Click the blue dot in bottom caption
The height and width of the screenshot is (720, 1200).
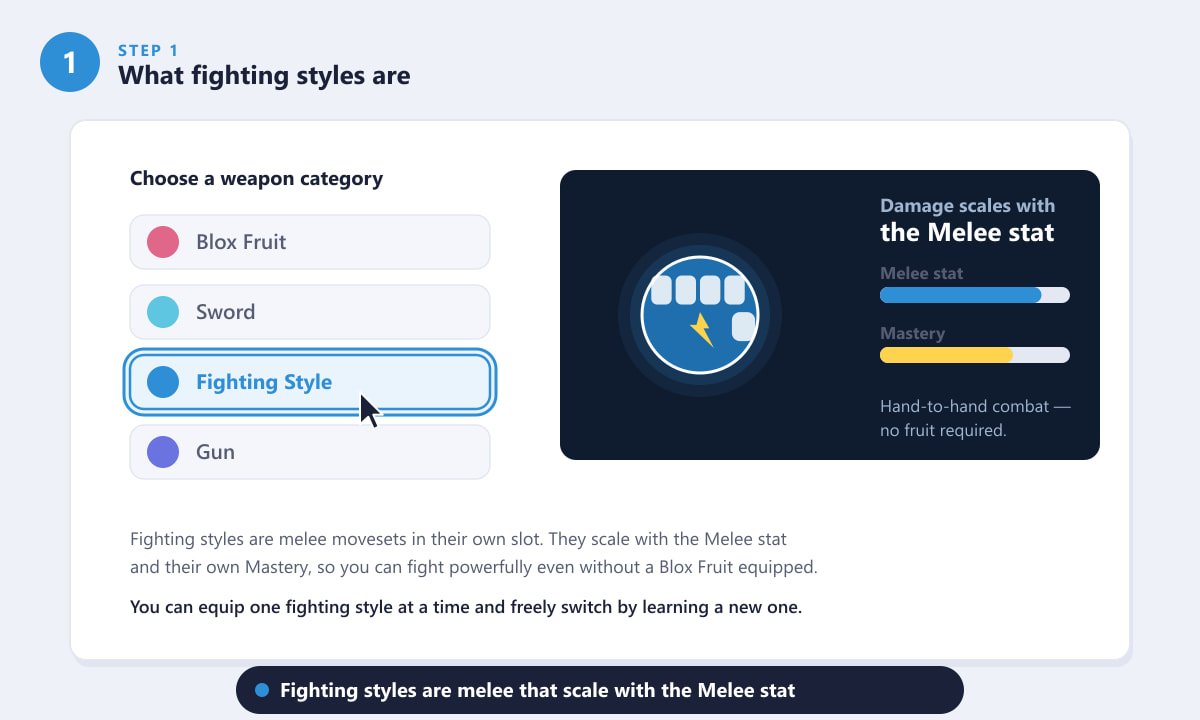pyautogui.click(x=263, y=690)
